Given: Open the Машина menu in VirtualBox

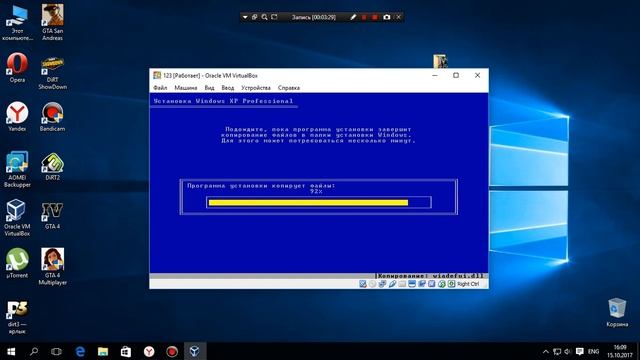Looking at the screenshot, I should click(x=186, y=88).
